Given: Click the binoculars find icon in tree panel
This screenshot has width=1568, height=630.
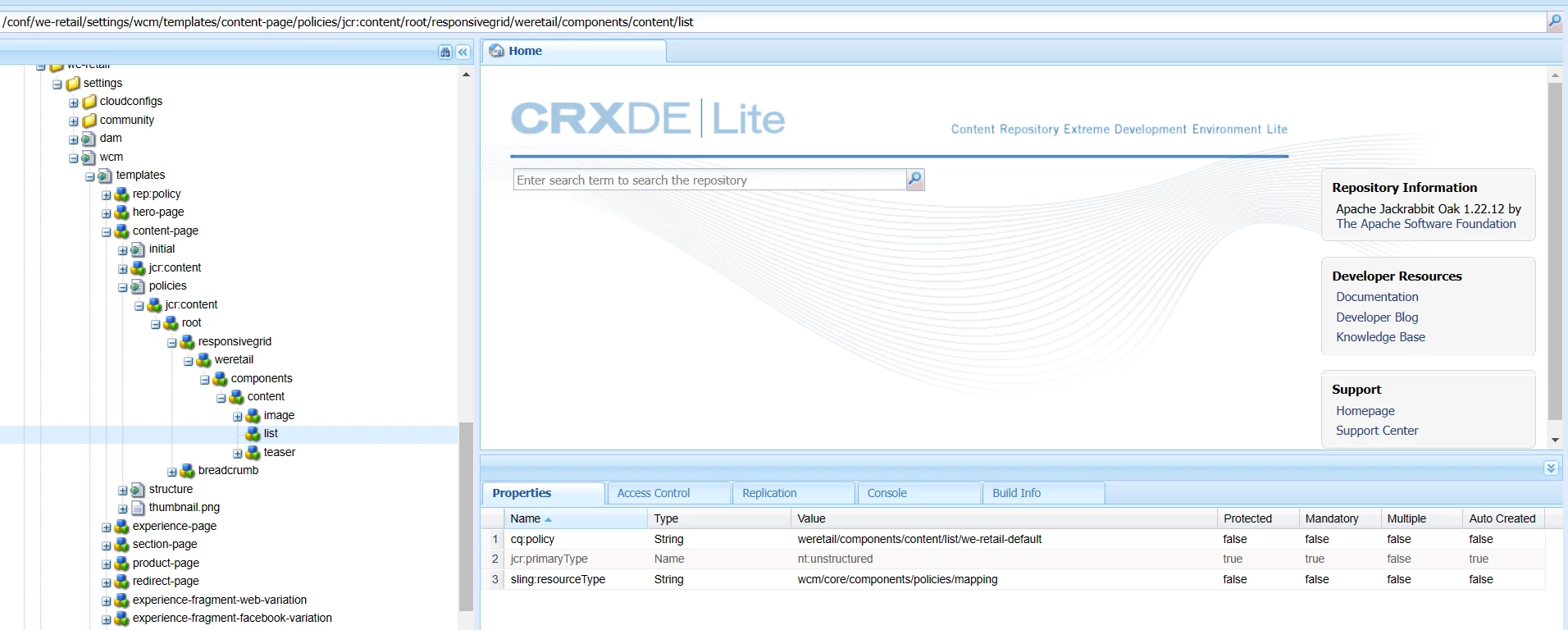Looking at the screenshot, I should 445,52.
